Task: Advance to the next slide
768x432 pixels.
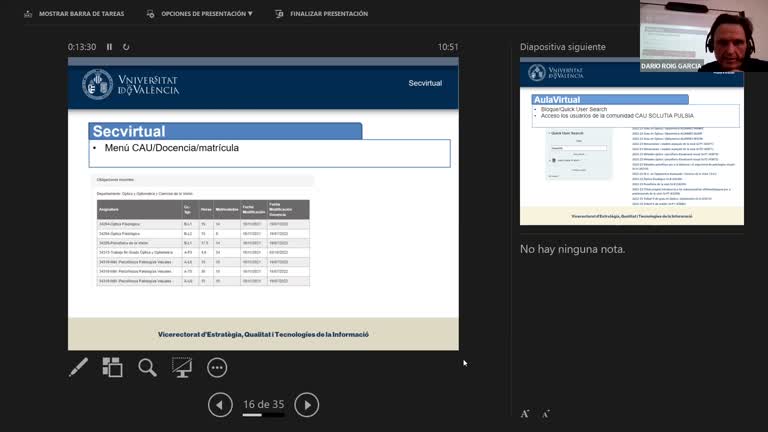Action: click(x=307, y=405)
